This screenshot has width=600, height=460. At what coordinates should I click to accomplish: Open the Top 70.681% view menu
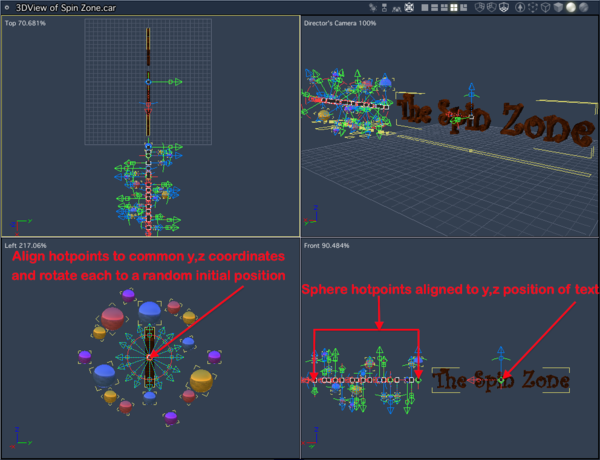[x=25, y=23]
